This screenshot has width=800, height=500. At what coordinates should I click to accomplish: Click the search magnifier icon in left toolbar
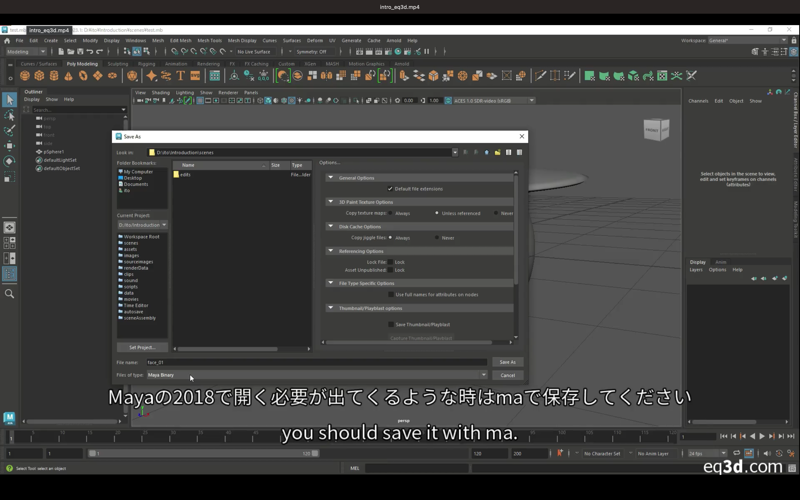coord(10,294)
